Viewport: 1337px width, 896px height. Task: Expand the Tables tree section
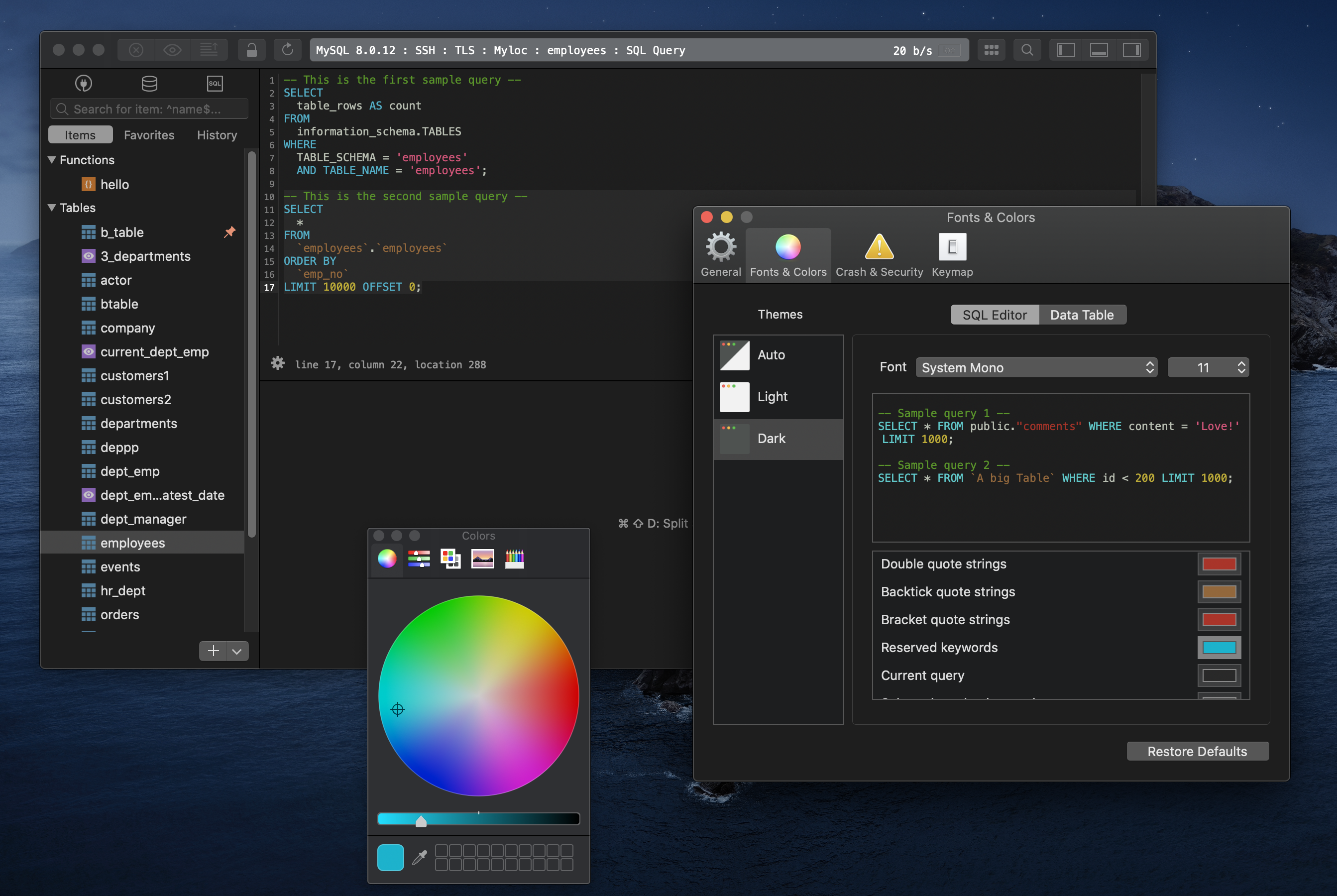pos(54,207)
